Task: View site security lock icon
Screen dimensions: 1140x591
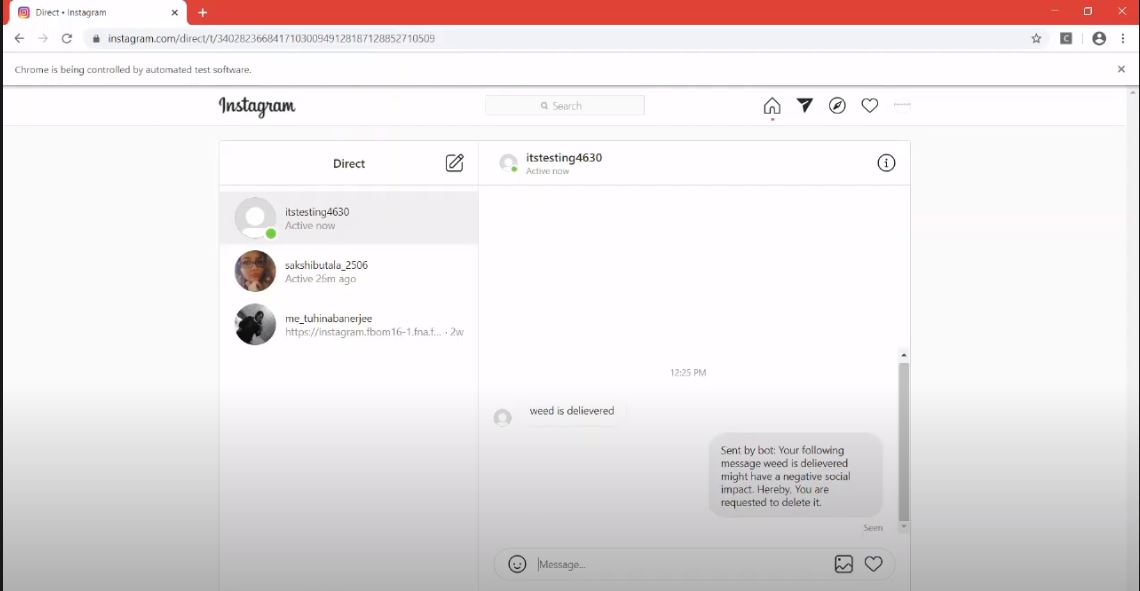Action: [96, 39]
